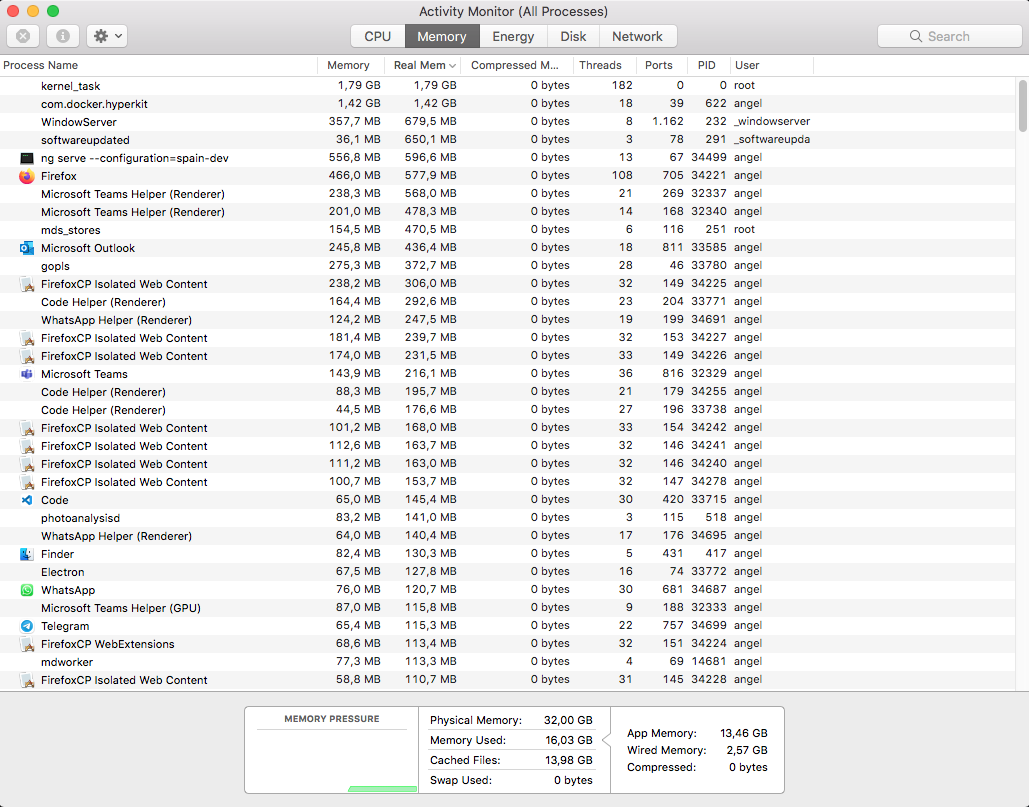The image size is (1029, 807).
Task: Click the Quit Process stop icon
Action: click(x=23, y=36)
